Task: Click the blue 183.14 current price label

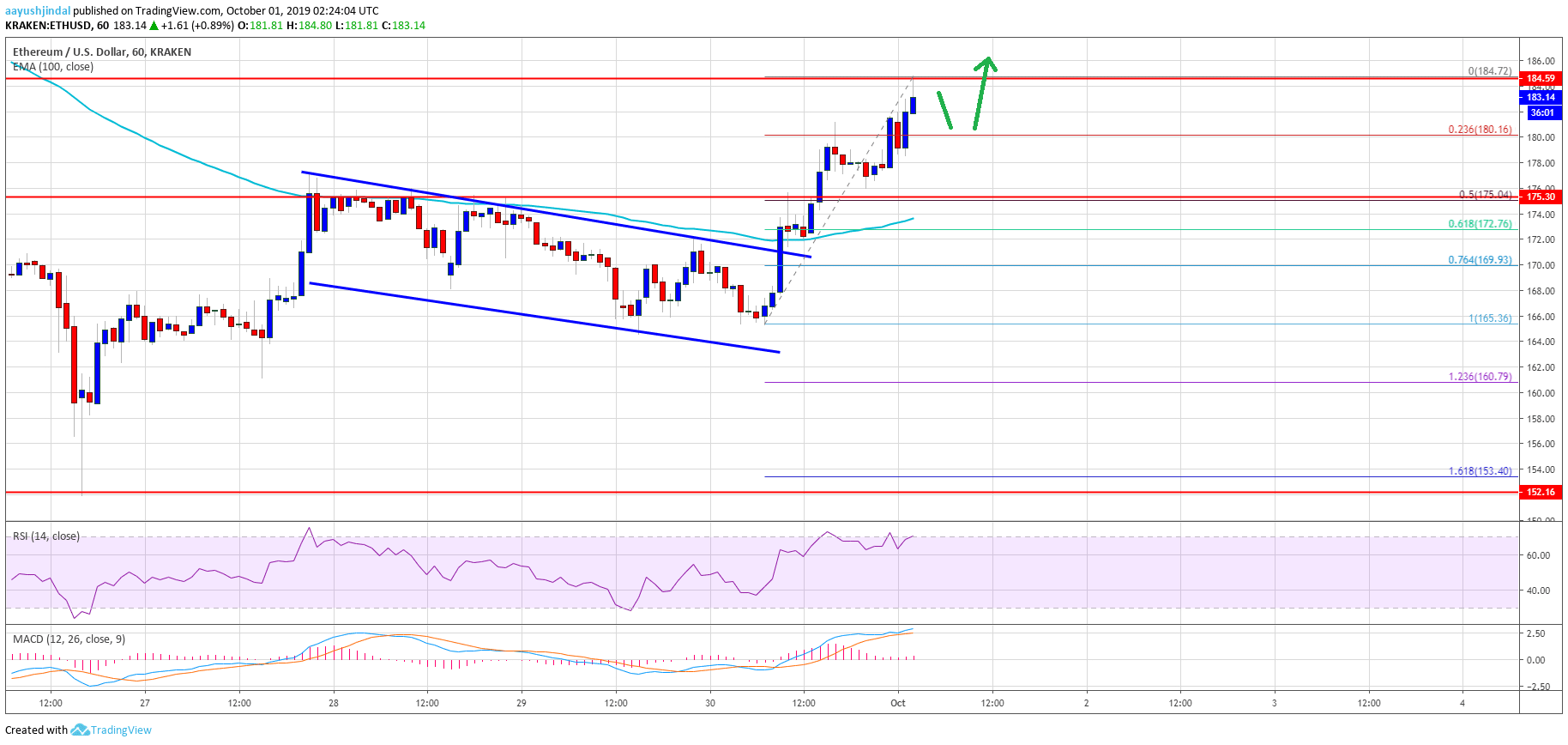Action: point(1540,97)
